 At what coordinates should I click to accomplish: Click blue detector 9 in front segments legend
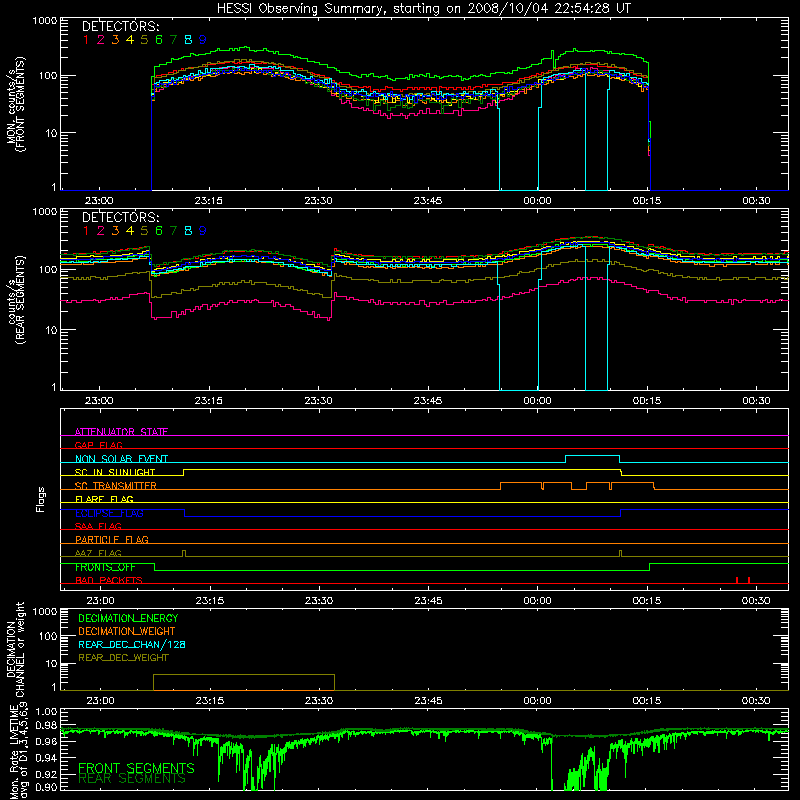coord(203,39)
